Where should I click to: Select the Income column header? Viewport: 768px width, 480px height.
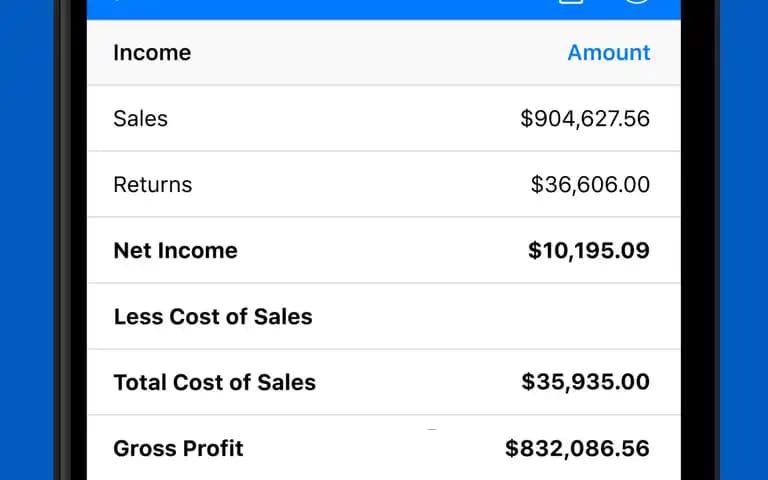152,52
